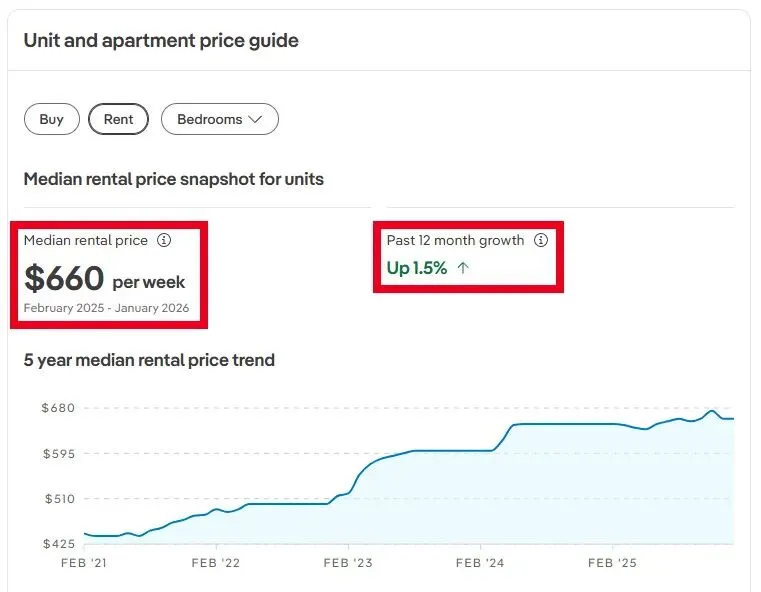Click the Up 1.5% growth value

click(417, 268)
